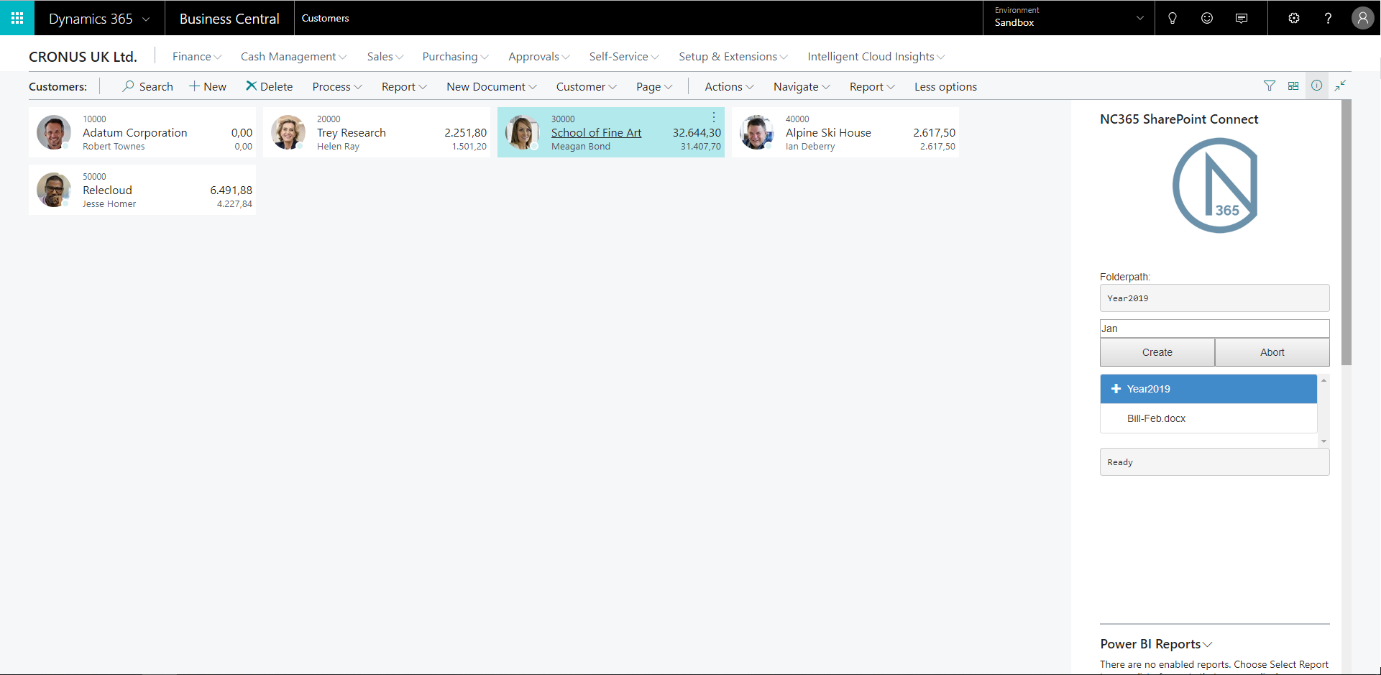
Task: Open the help question mark icon
Action: [x=1328, y=18]
